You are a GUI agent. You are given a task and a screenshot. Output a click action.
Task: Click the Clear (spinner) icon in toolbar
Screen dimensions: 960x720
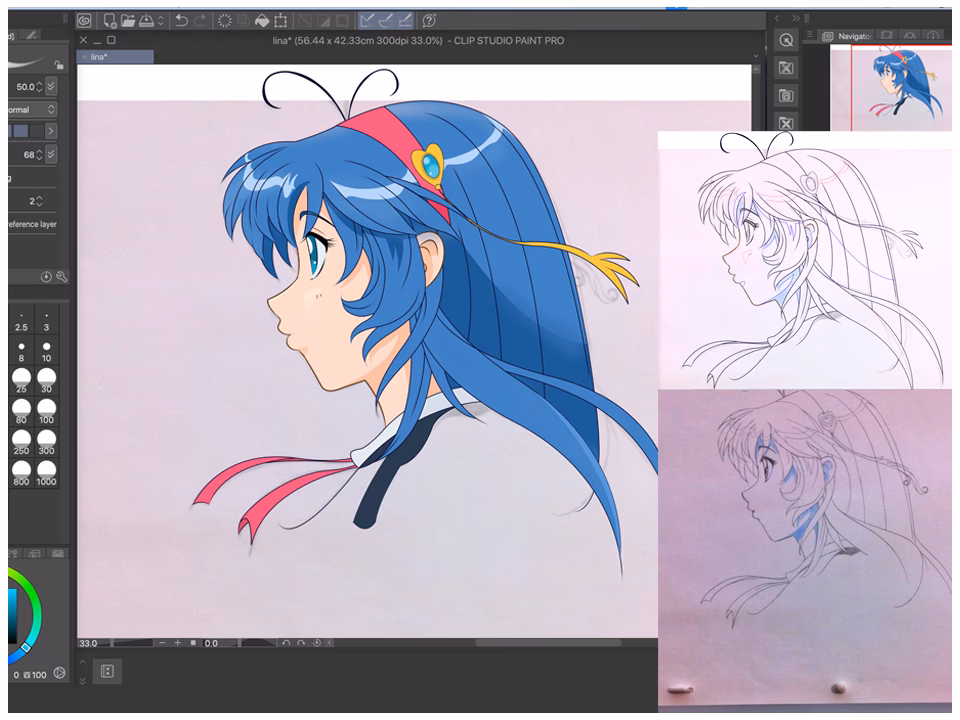[224, 20]
